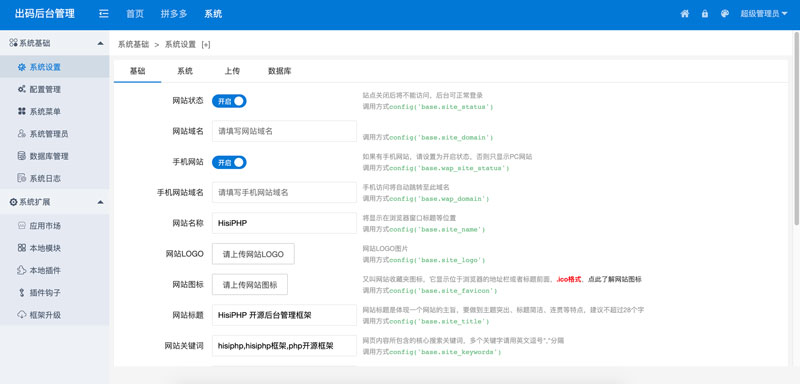The height and width of the screenshot is (384, 800).
Task: Open the 首页 top menu
Action: tap(135, 14)
